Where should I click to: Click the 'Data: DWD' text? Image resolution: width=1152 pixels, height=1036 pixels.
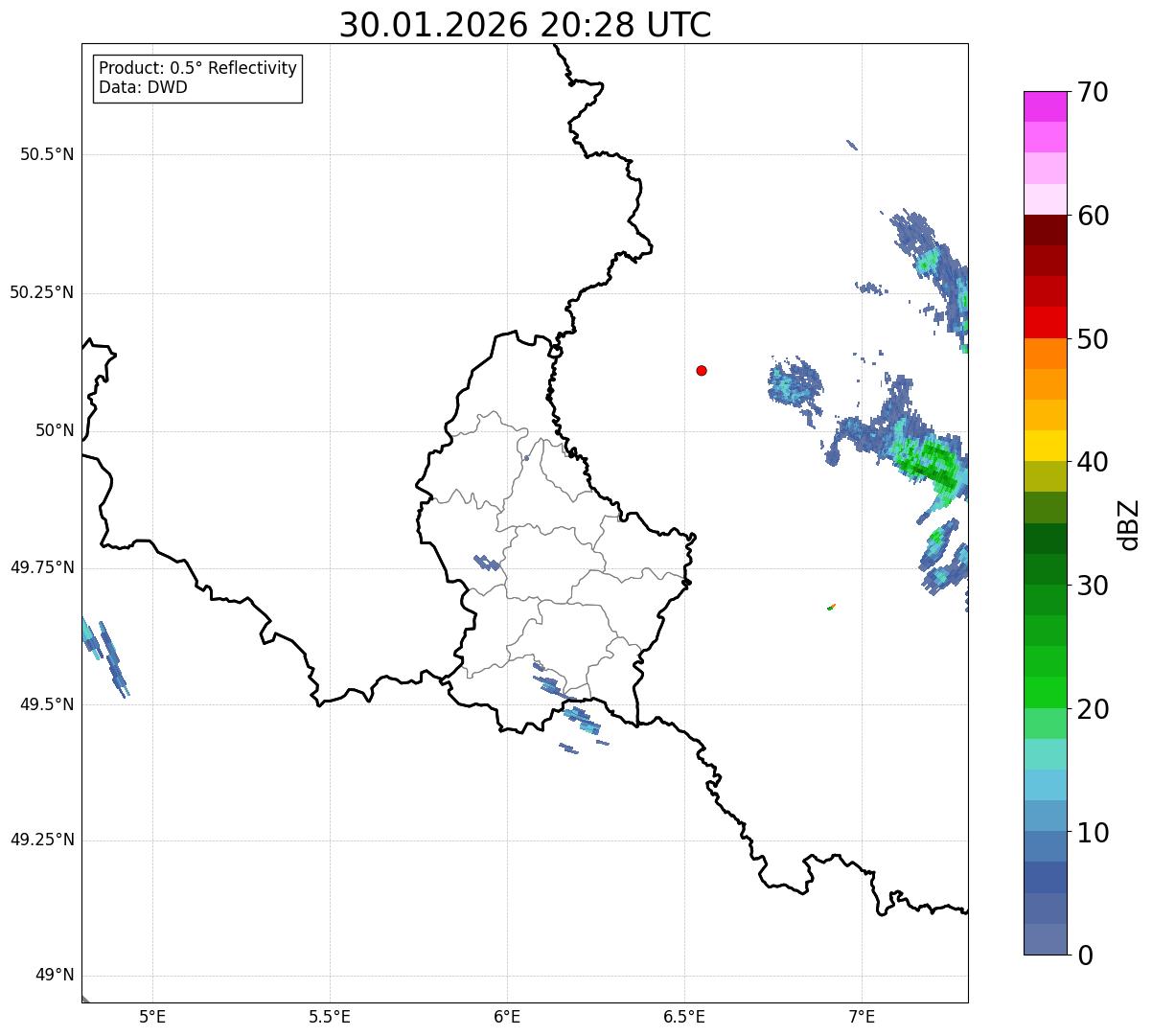point(143,87)
